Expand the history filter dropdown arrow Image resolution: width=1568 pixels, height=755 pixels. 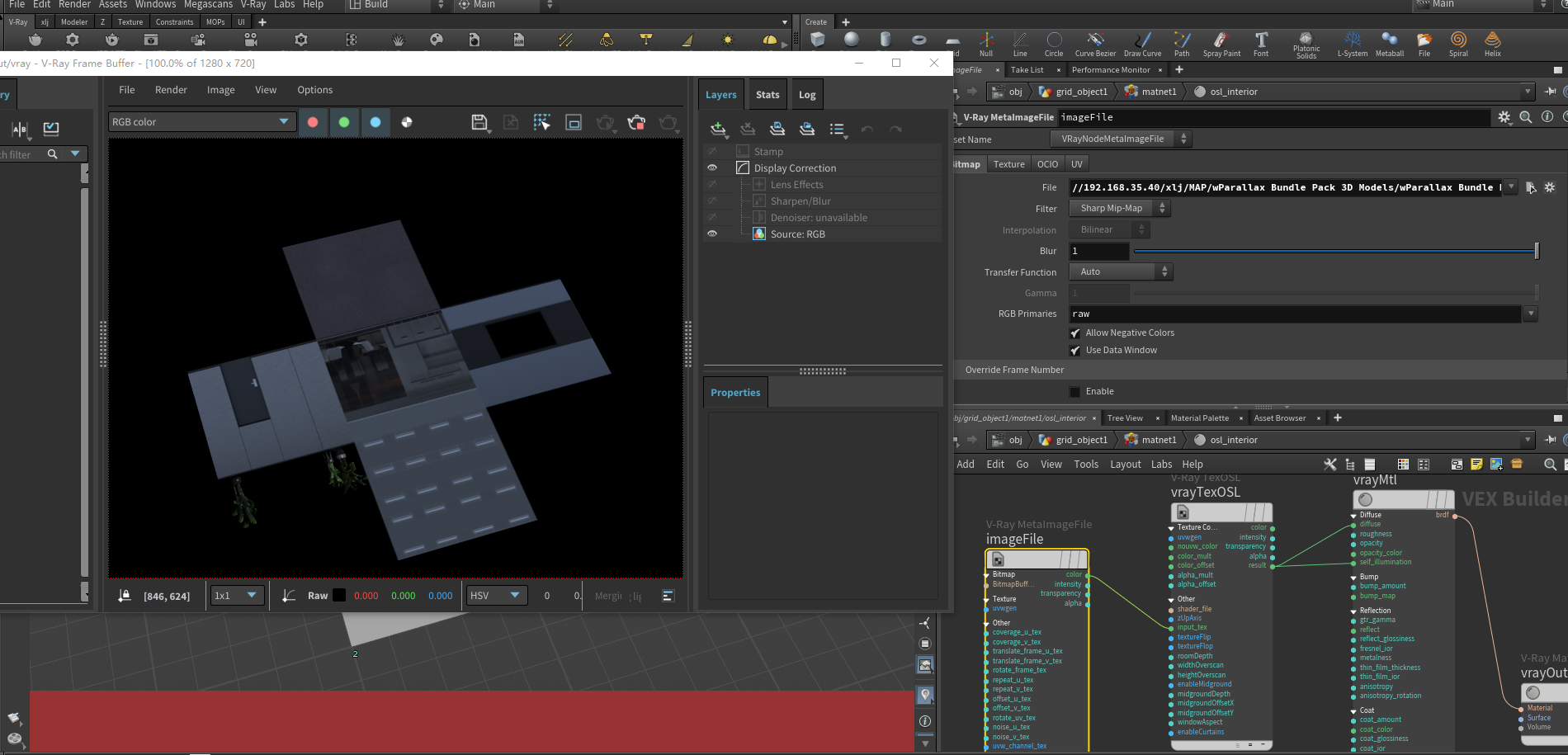75,153
